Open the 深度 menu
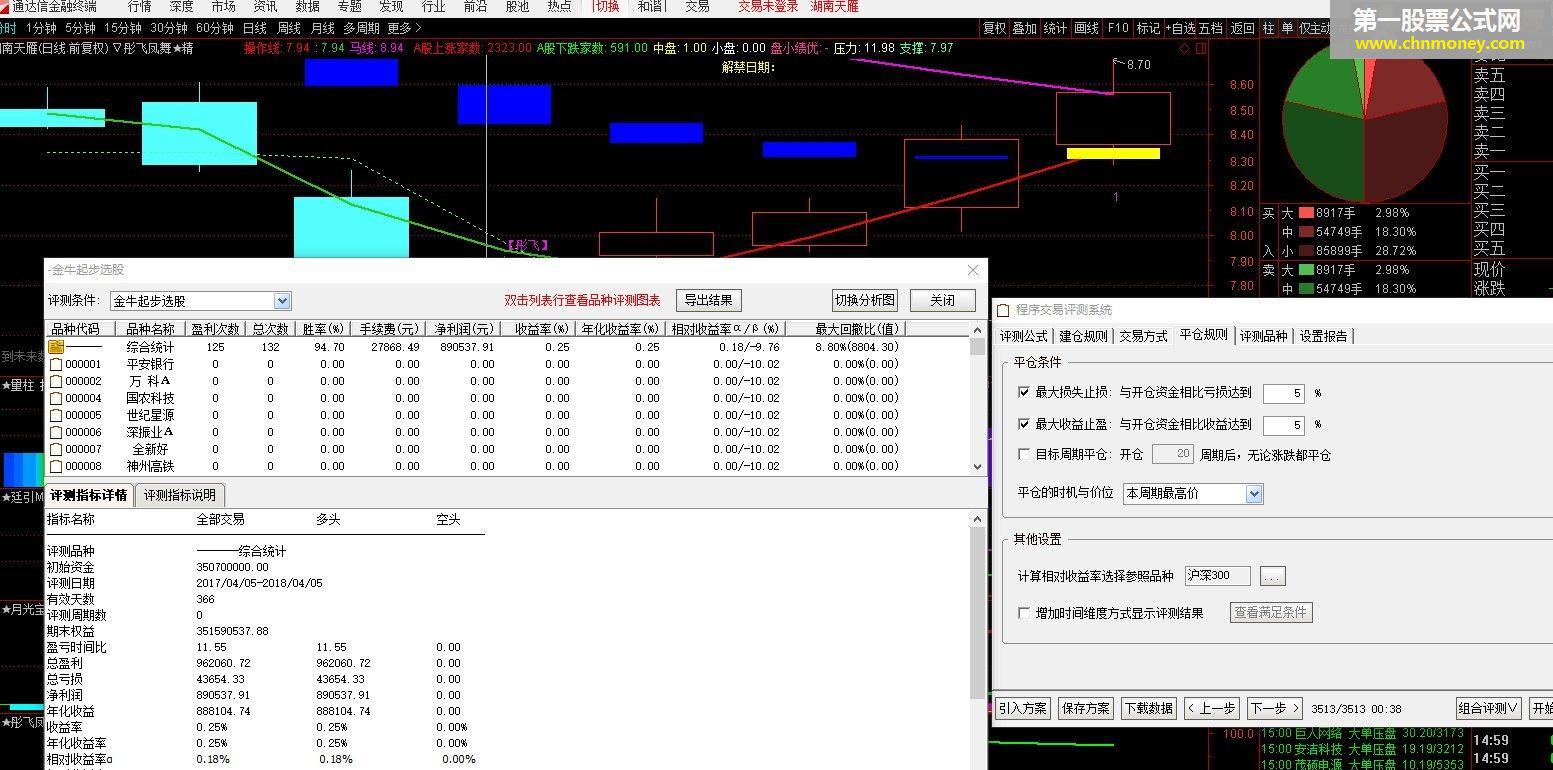The width and height of the screenshot is (1553, 770). point(182,7)
